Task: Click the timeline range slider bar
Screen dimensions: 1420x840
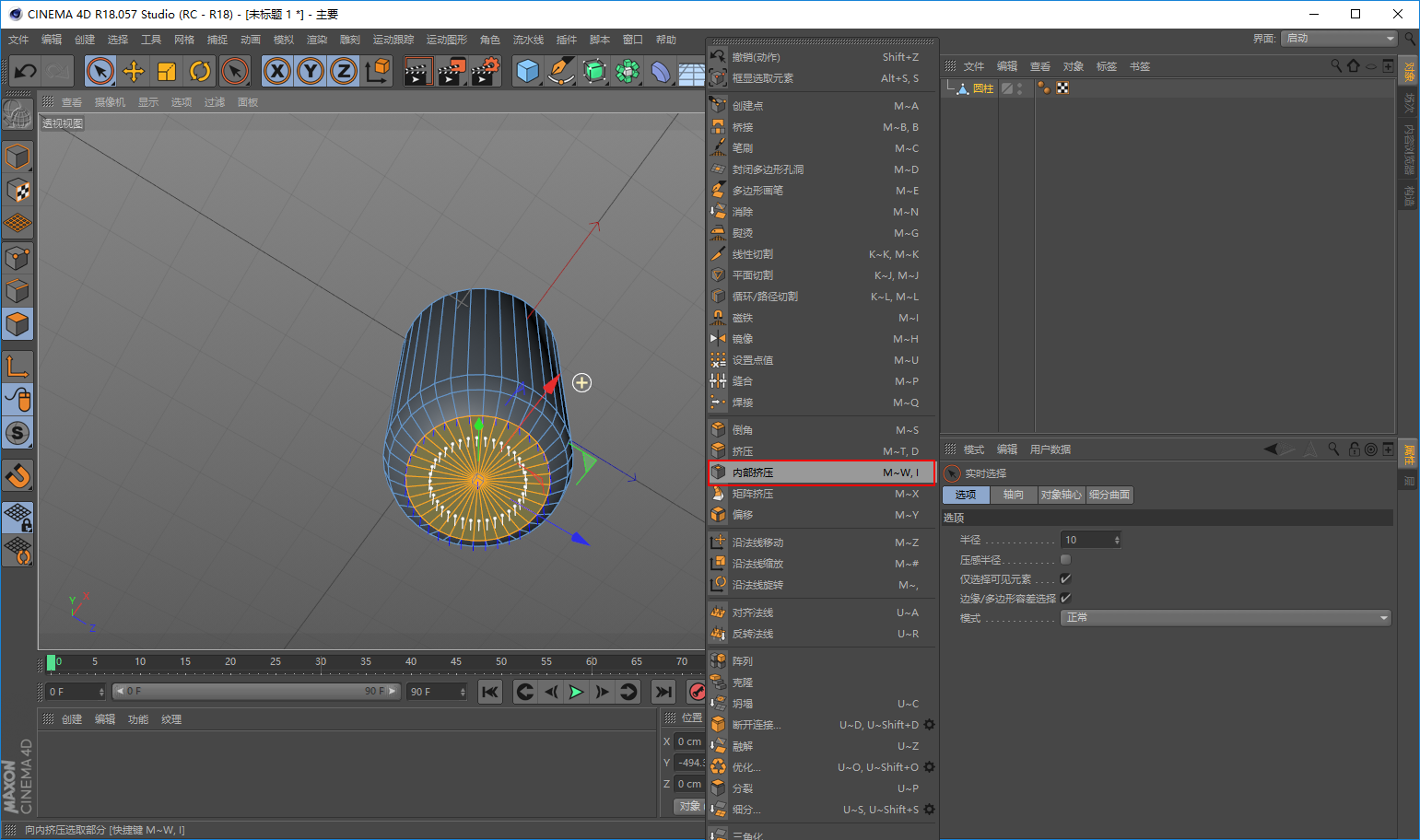Action: [256, 691]
